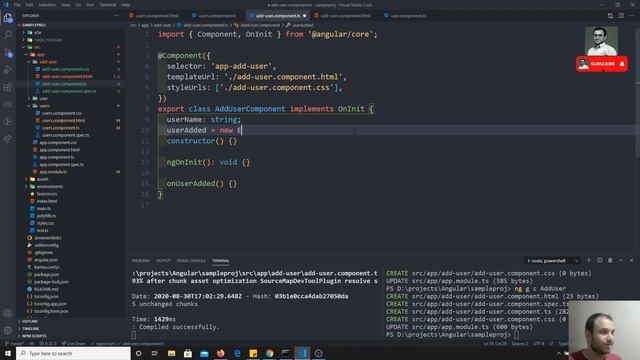The image size is (640, 360).
Task: Expand the assets folder
Action: (42, 179)
